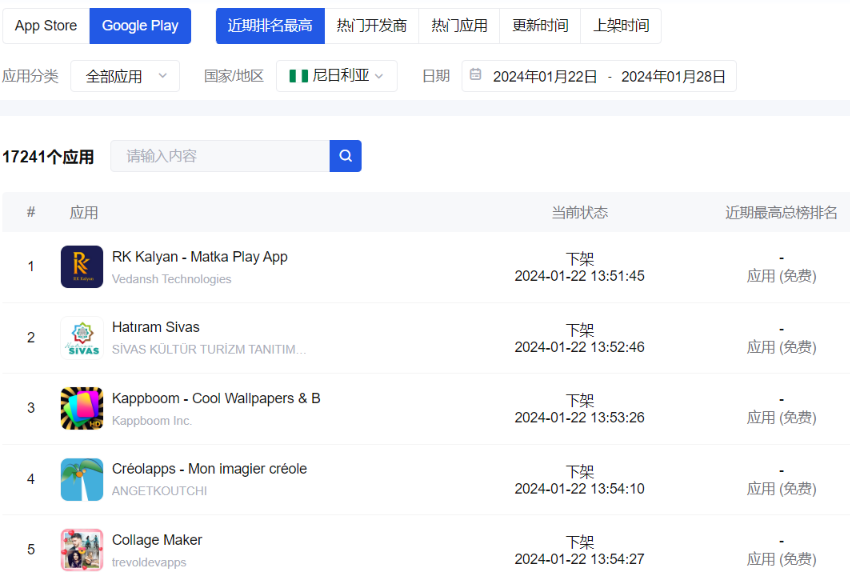Click the blue search magnifier button
The height and width of the screenshot is (580, 850).
345,156
